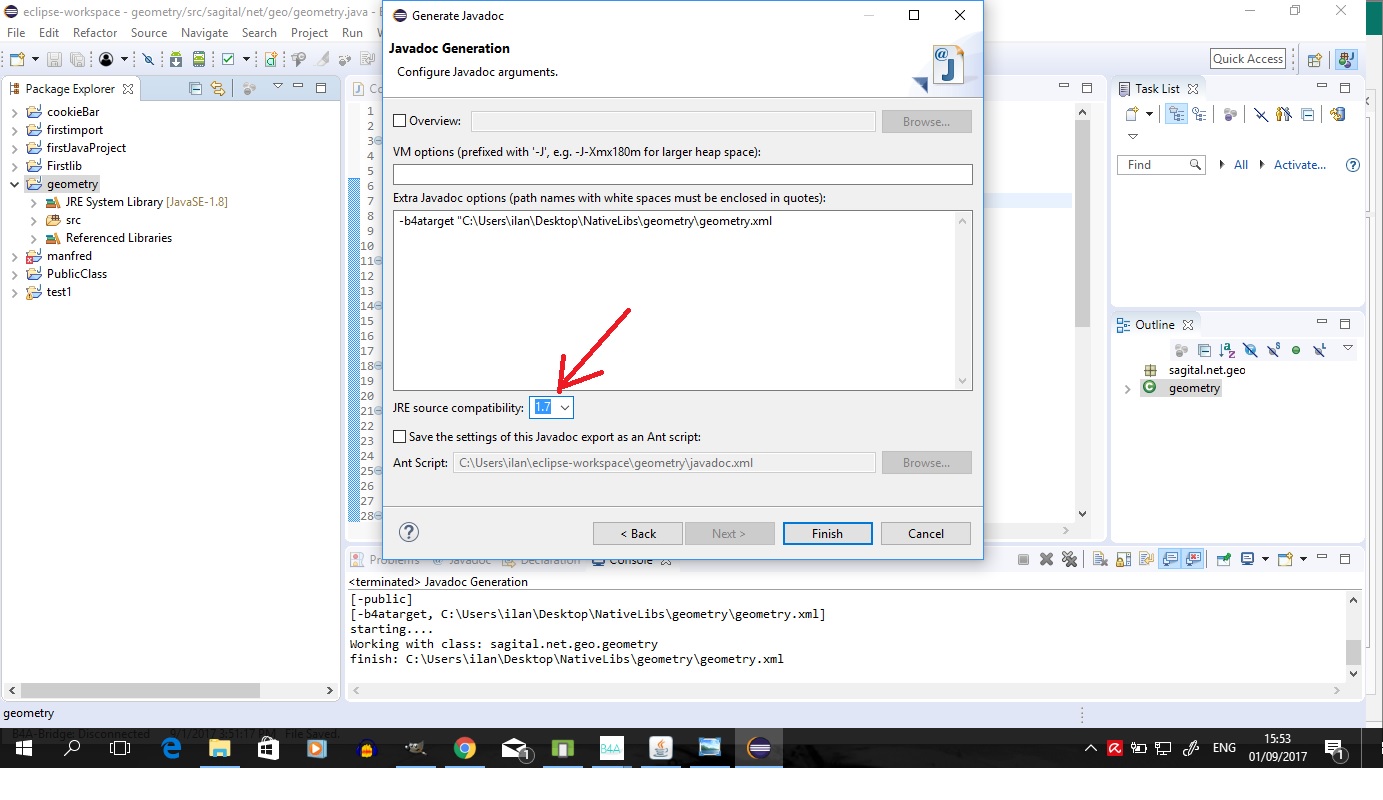The width and height of the screenshot is (1383, 800).
Task: Open the Windows Start menu
Action: pos(23,748)
